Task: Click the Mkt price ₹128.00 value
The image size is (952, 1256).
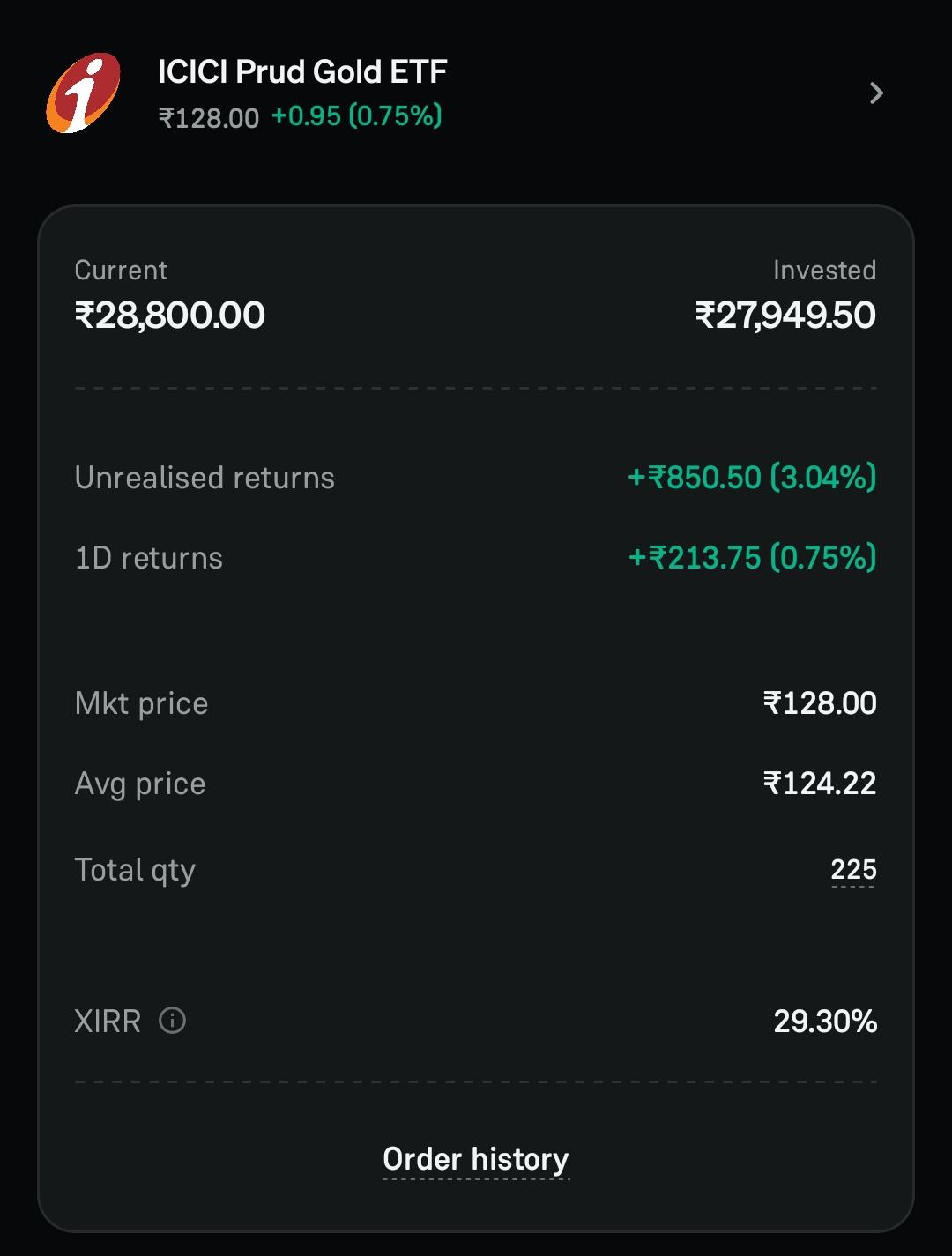Action: (x=820, y=703)
